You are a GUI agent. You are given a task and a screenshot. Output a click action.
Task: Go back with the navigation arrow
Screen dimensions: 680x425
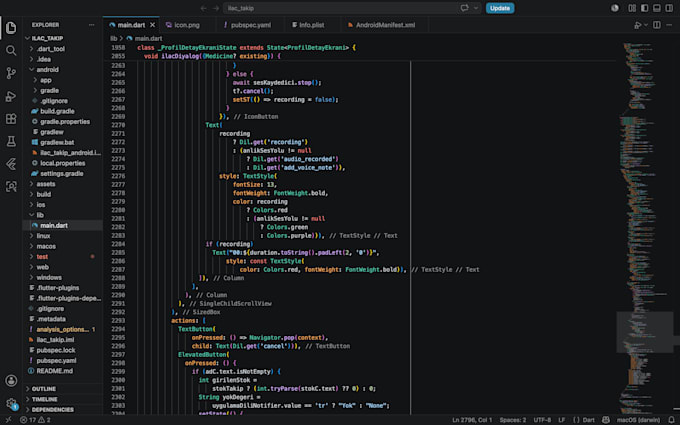[203, 8]
